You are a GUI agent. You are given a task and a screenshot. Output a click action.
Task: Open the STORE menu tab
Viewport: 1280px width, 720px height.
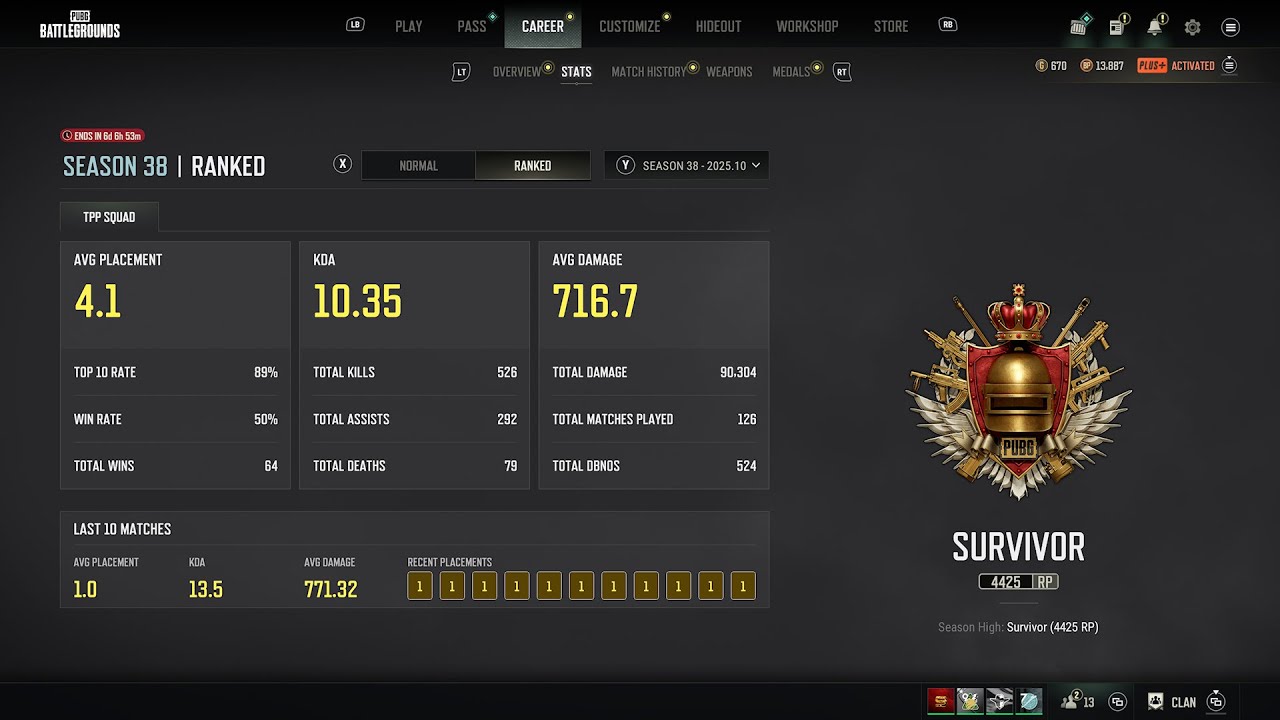coord(891,26)
